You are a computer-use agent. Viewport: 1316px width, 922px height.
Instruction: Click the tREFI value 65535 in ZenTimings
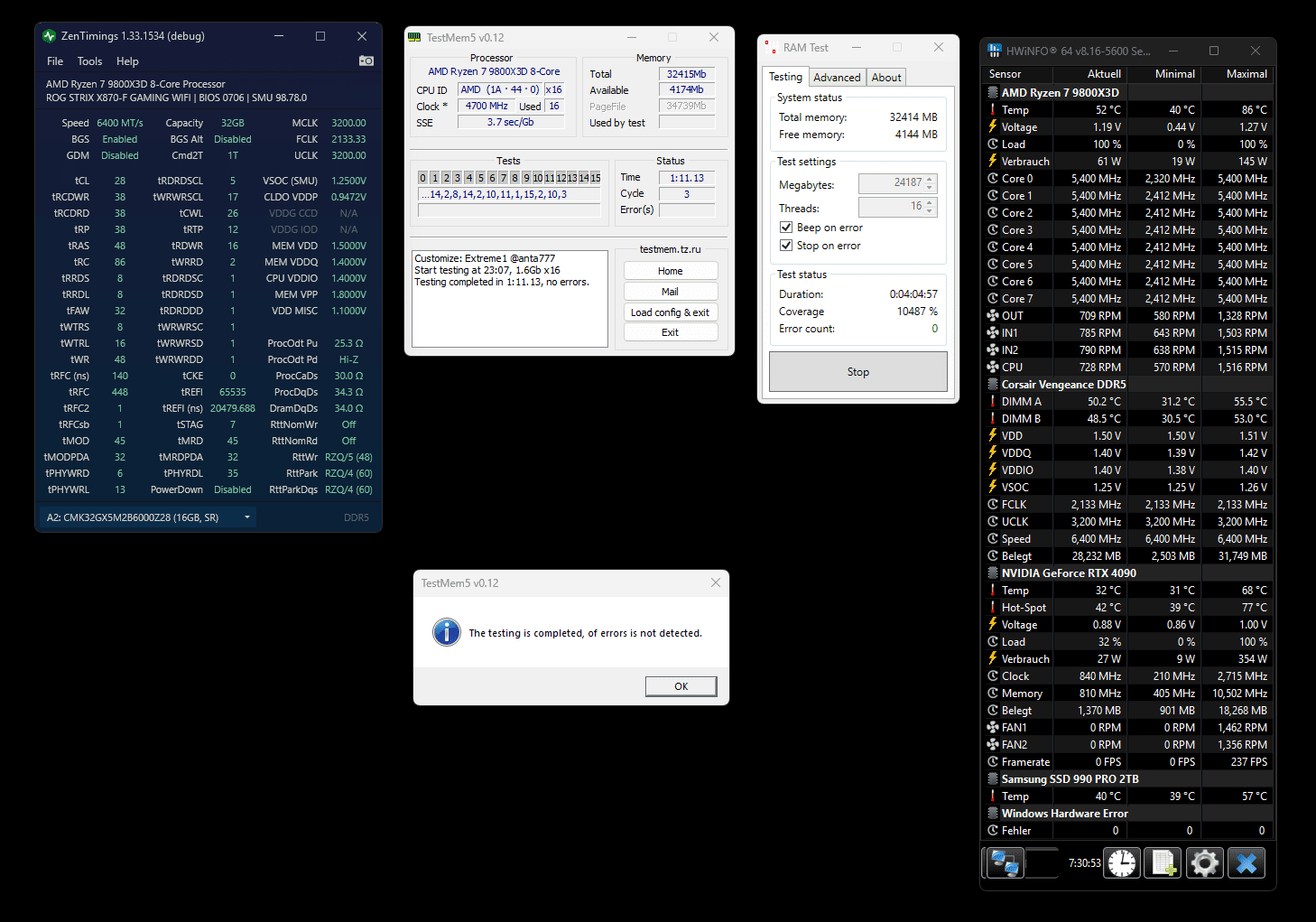tap(233, 392)
